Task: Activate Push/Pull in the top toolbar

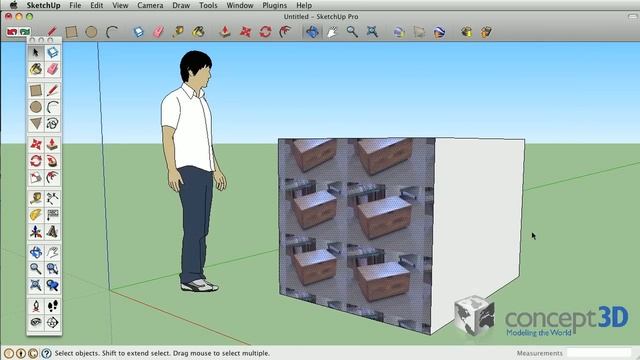Action: [x=225, y=32]
